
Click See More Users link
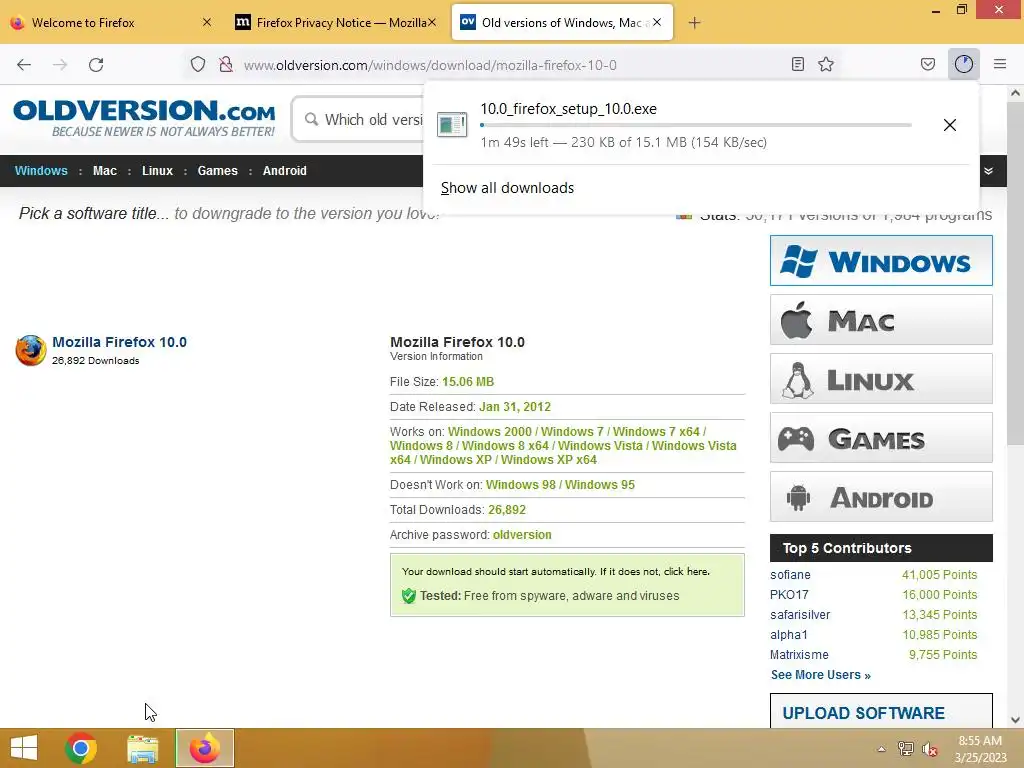tap(821, 675)
